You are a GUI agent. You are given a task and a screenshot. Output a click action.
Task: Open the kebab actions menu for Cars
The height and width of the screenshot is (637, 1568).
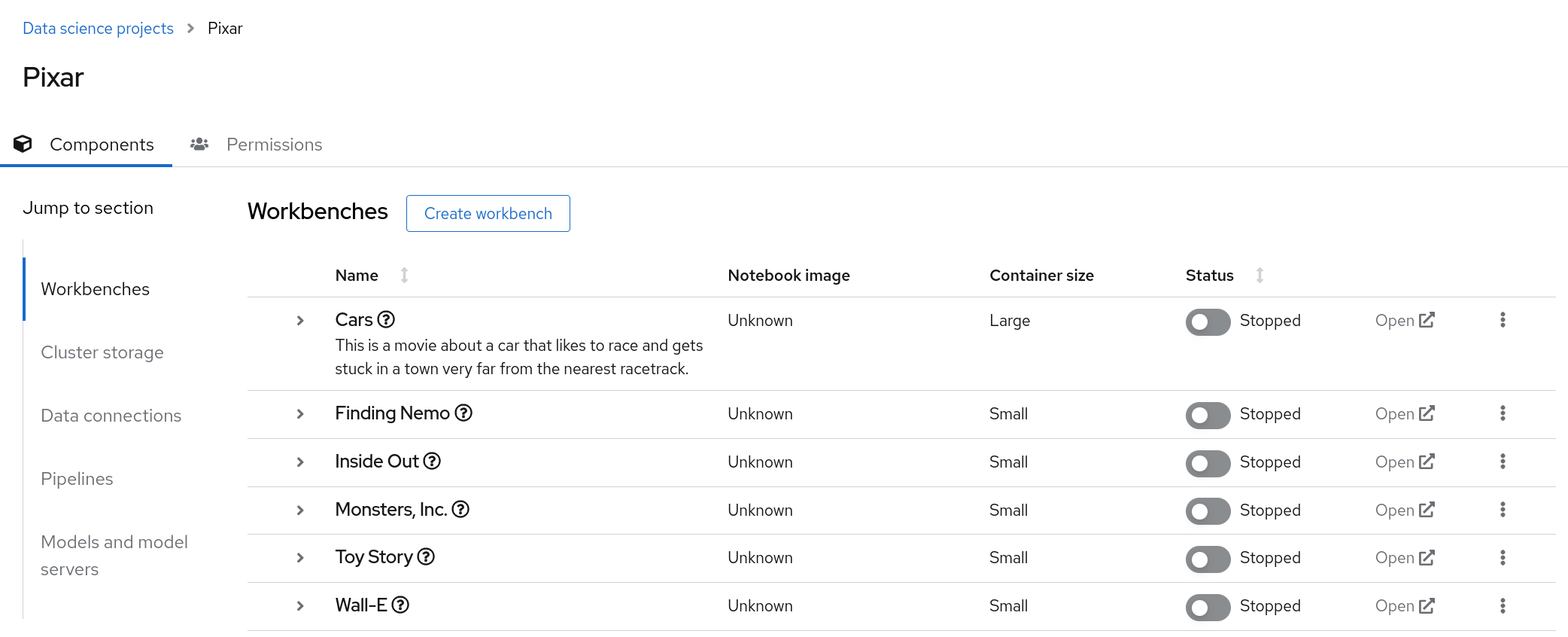click(x=1503, y=320)
